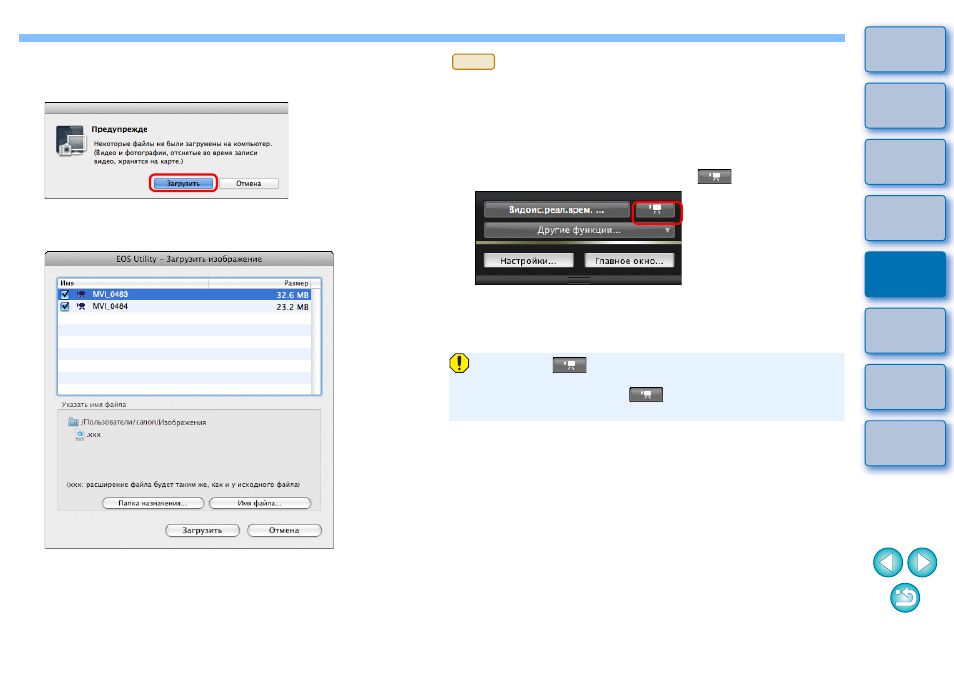Select the highlighted dark blue sidebar tab
Image resolution: width=954 pixels, height=674 pixels.
[905, 274]
